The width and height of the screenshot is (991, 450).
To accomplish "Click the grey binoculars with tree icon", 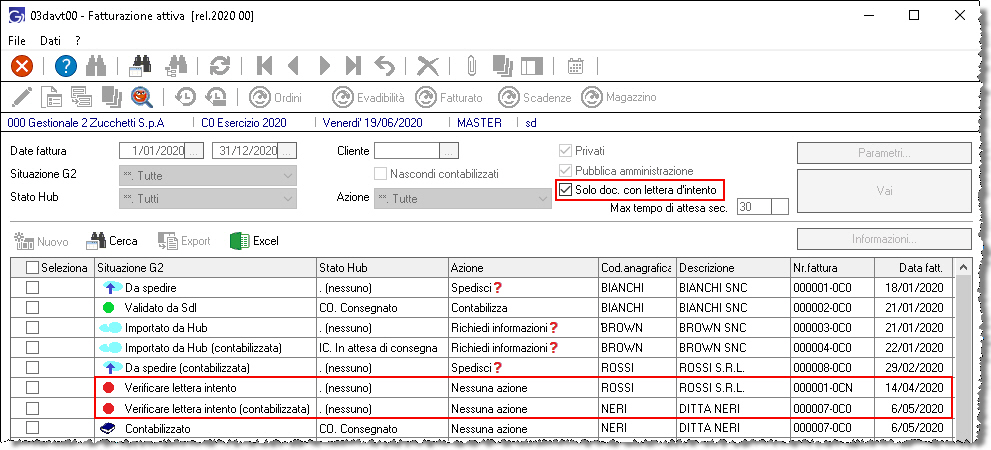I will pyautogui.click(x=175, y=66).
